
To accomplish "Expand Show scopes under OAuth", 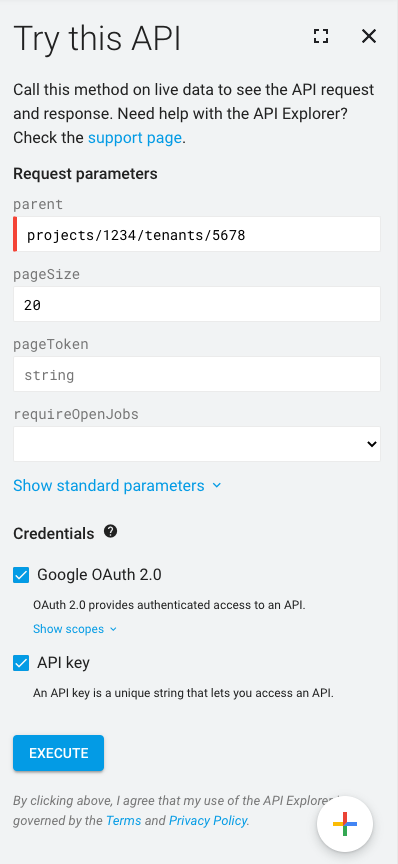I will tap(75, 629).
